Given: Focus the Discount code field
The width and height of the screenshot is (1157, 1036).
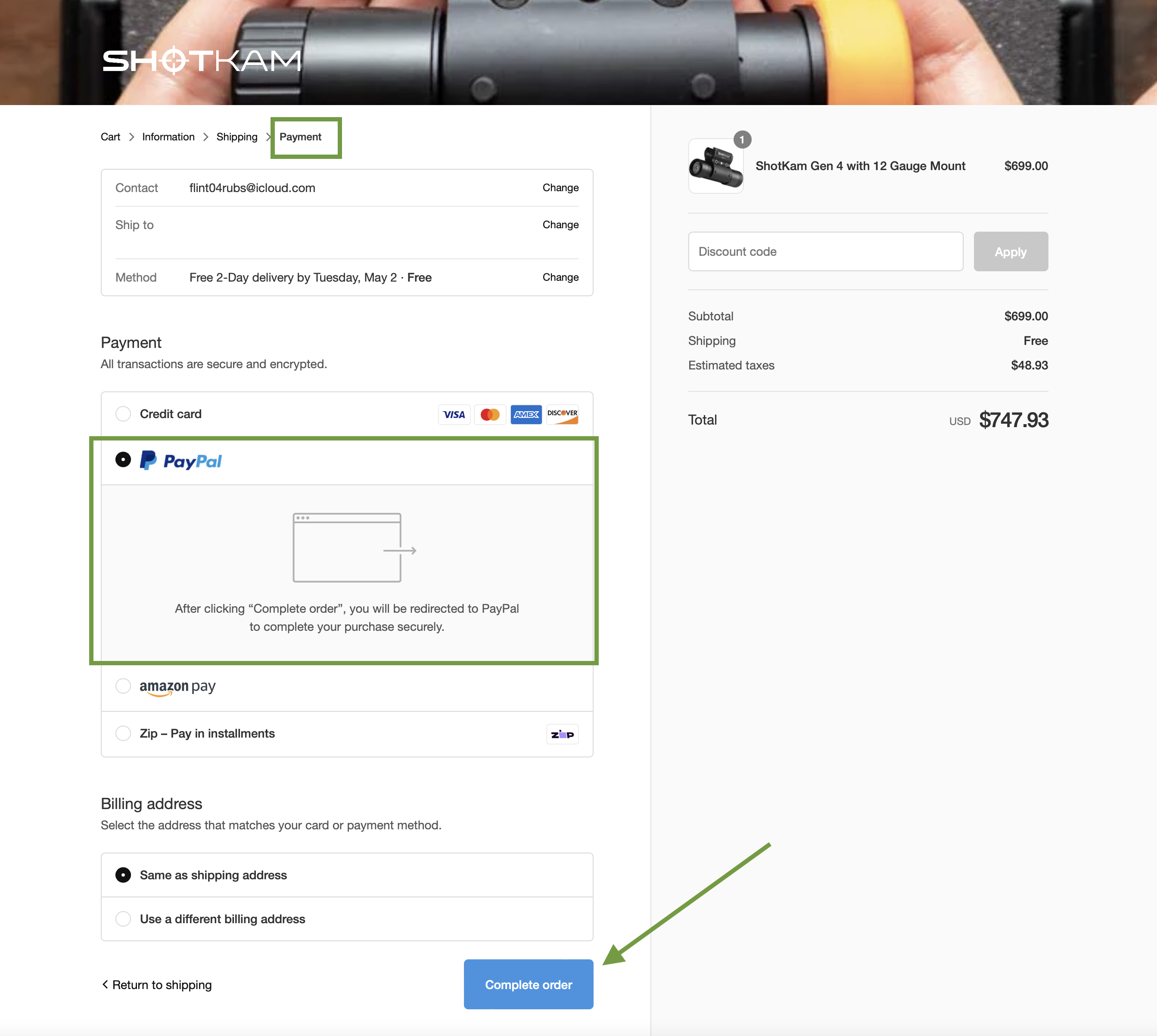Looking at the screenshot, I should click(826, 251).
